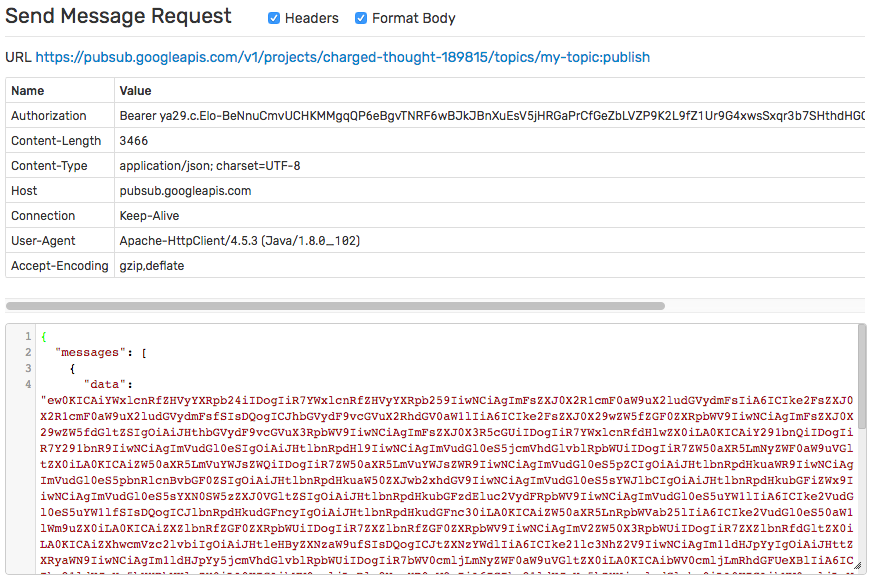Click the Bearer token value cell
871x579 pixels.
point(489,116)
